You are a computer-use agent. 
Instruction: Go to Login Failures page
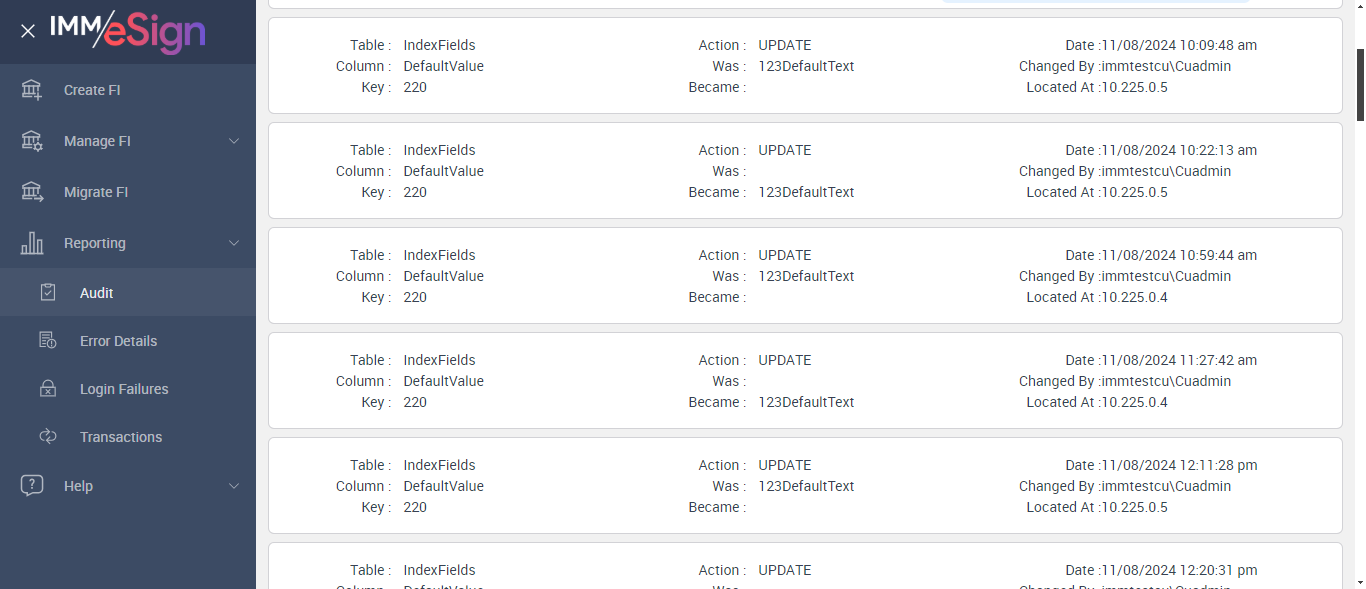pos(124,389)
